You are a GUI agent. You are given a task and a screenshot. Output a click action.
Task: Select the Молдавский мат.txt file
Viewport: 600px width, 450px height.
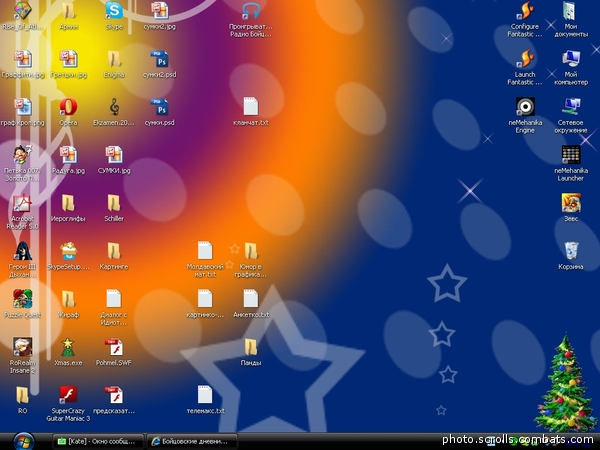coord(205,251)
